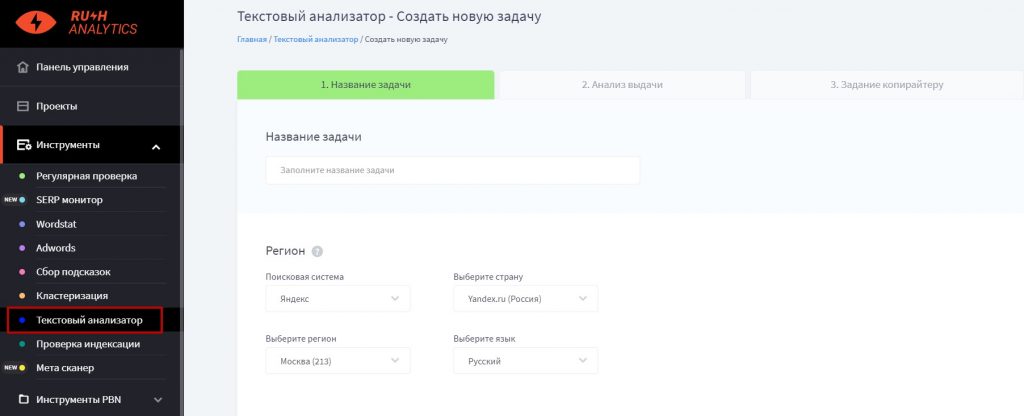The image size is (1024, 416).
Task: Open Проверка индексации tool
Action: tap(88, 344)
